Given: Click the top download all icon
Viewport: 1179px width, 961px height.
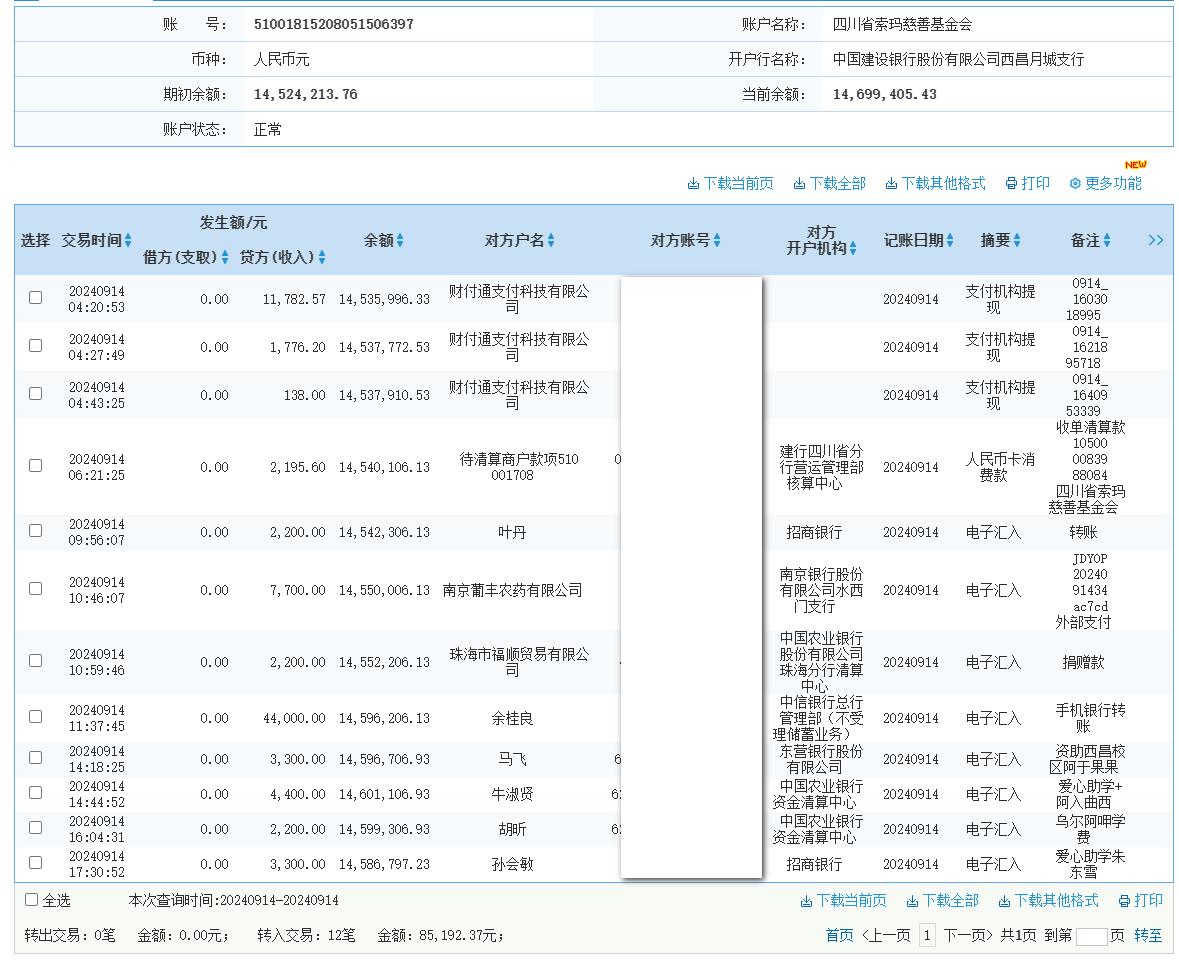Looking at the screenshot, I should click(x=799, y=184).
